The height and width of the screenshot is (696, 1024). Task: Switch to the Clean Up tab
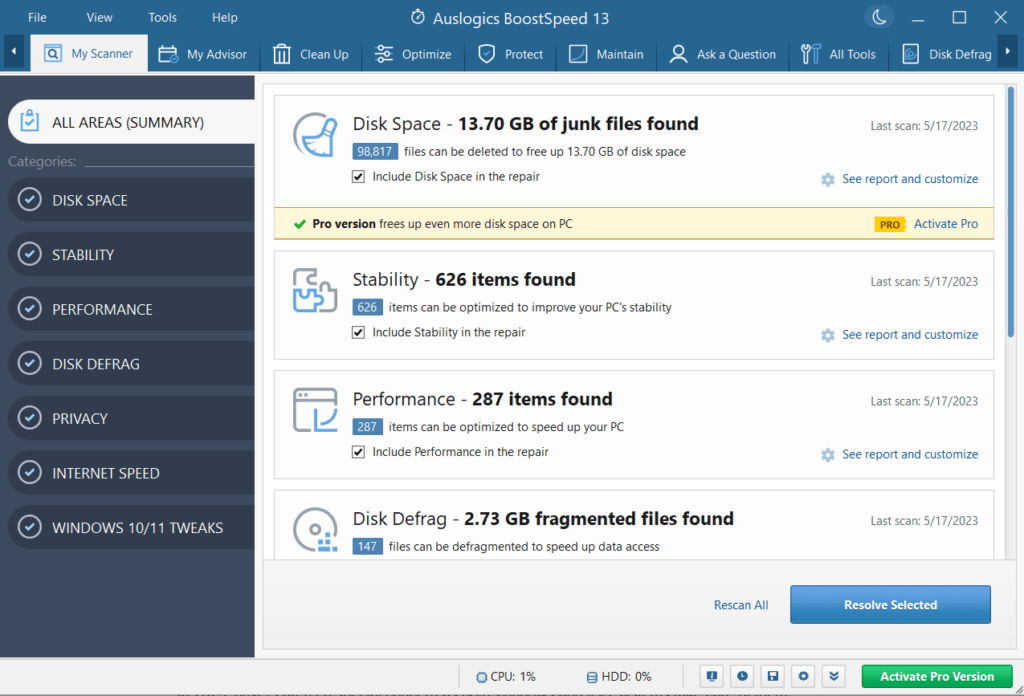[x=311, y=54]
